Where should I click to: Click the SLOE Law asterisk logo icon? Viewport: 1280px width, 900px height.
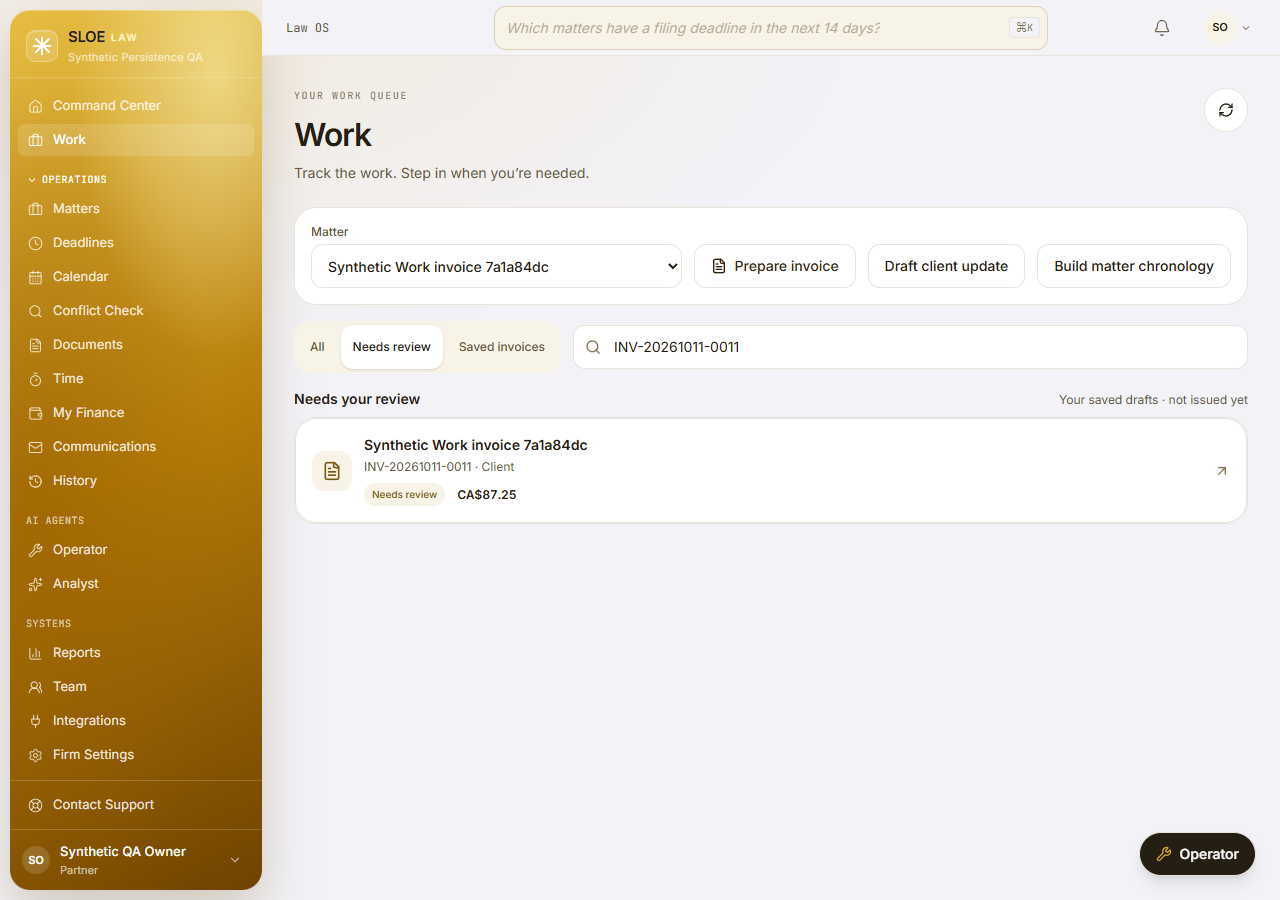click(42, 46)
